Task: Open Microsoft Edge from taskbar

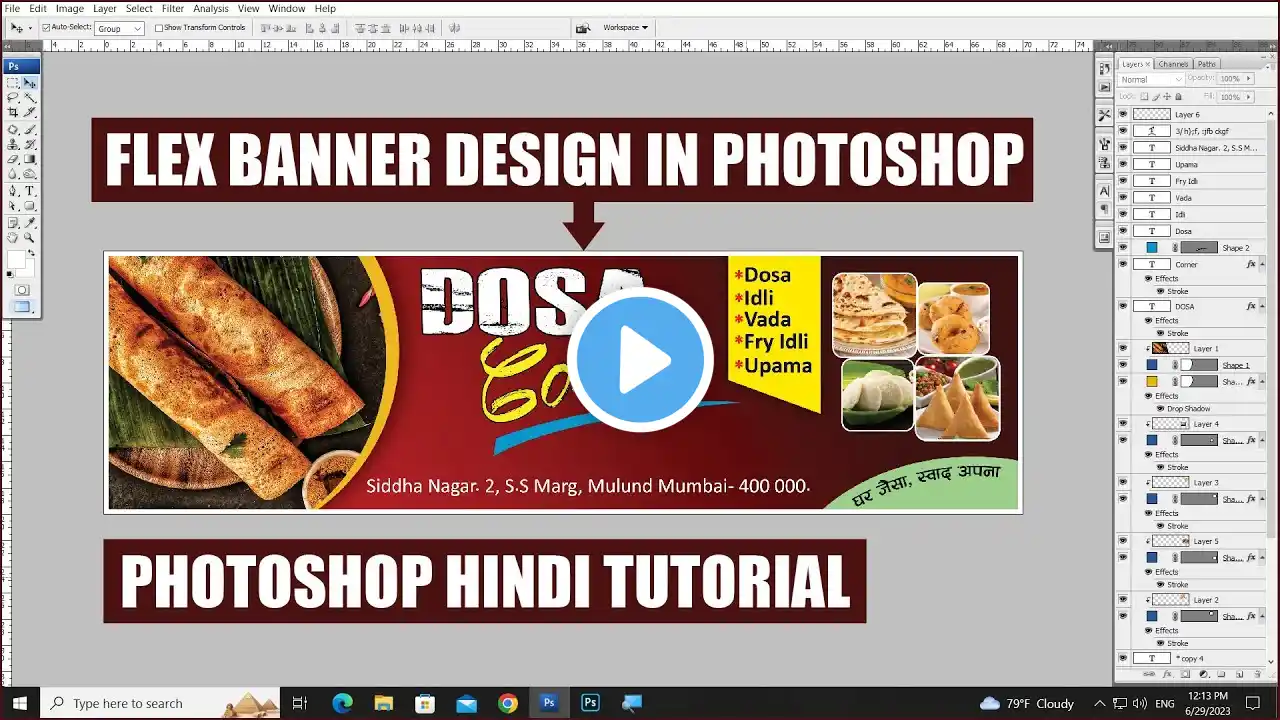Action: 342,703
